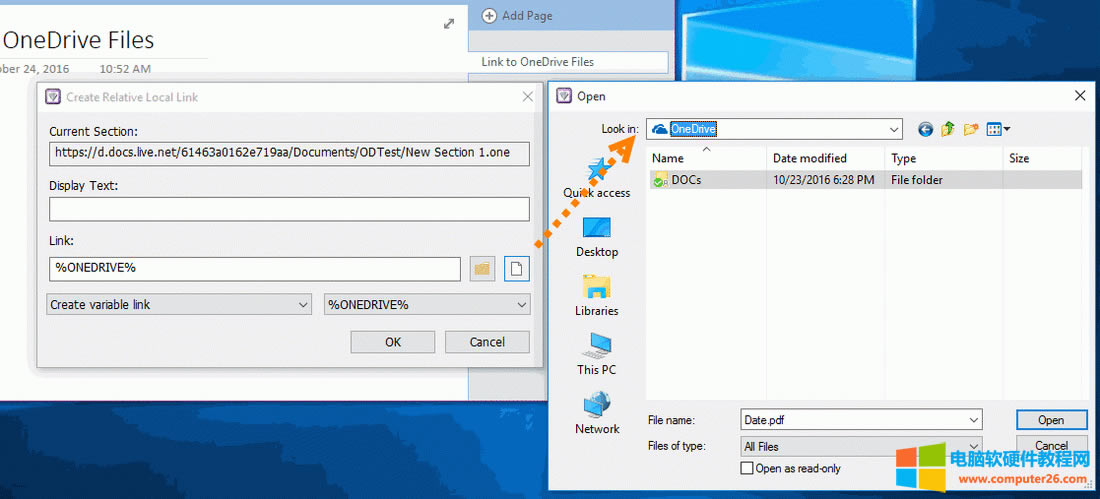Enable Open as read-only checkbox
This screenshot has height=499, width=1100.
[747, 468]
